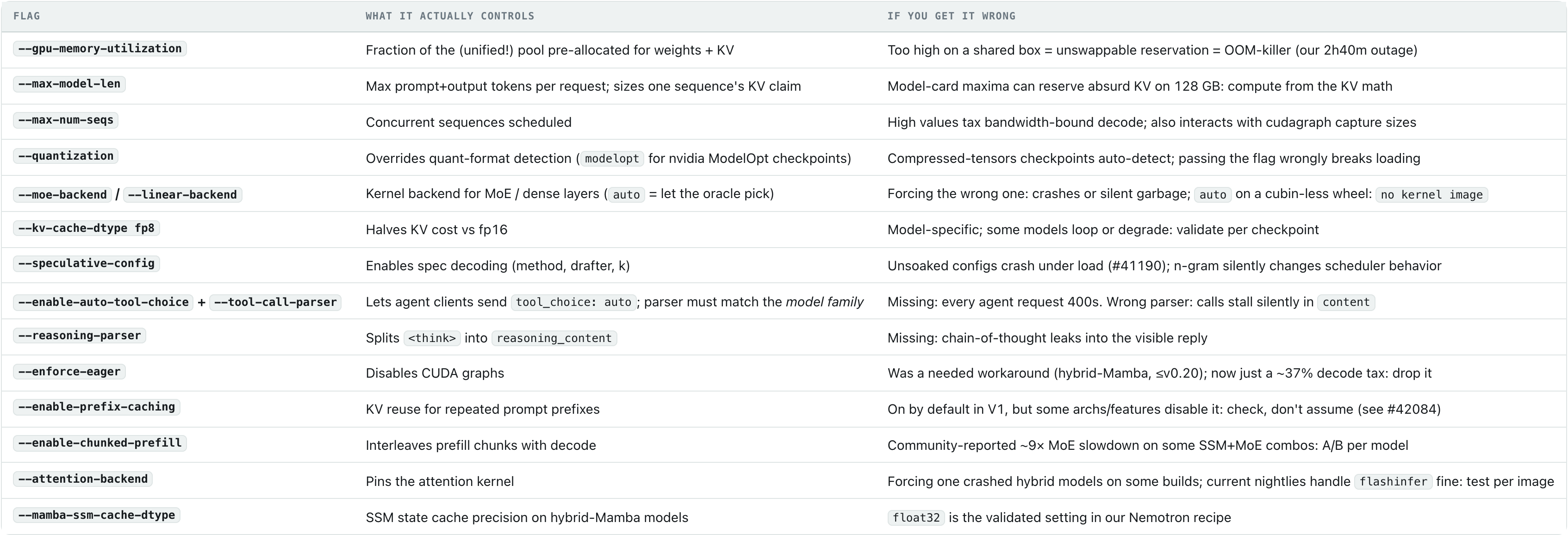Click the --reasoning-parser flag
The image size is (1568, 535).
pos(80,336)
